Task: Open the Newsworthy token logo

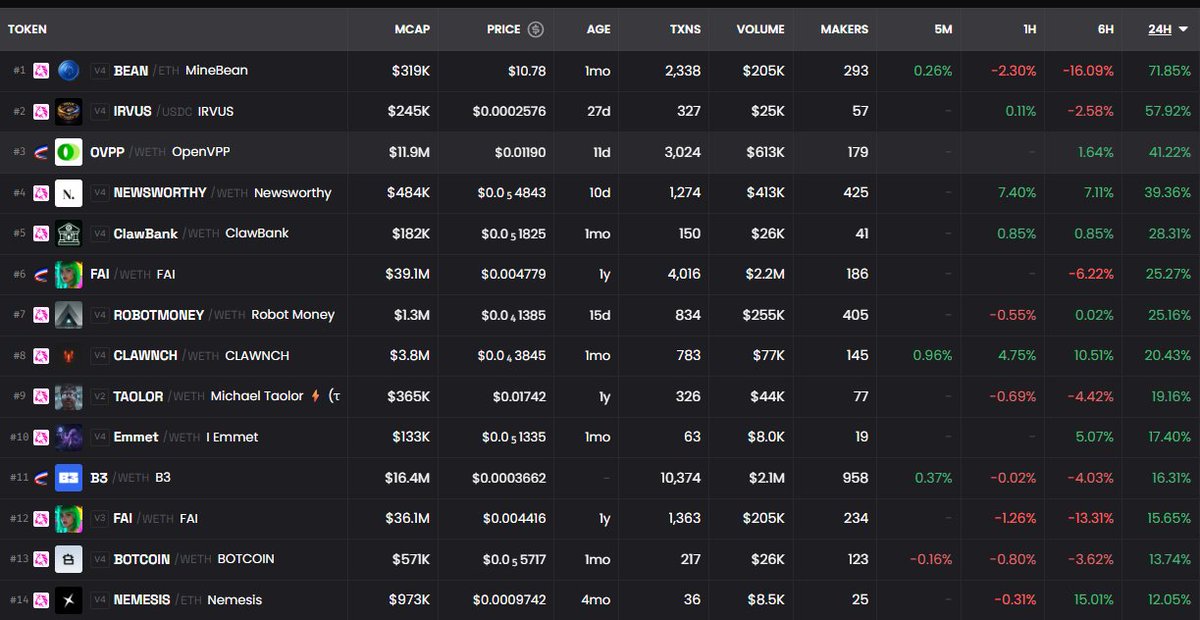Action: coord(68,193)
